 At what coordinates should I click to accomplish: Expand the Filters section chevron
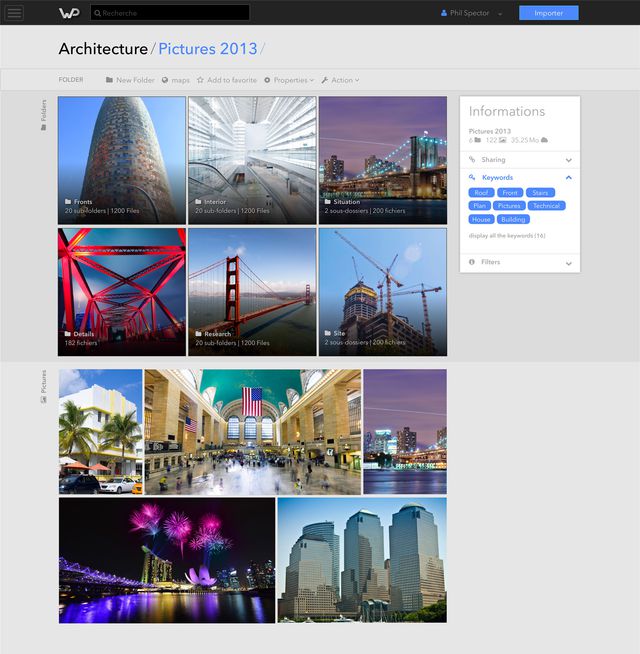pyautogui.click(x=568, y=263)
